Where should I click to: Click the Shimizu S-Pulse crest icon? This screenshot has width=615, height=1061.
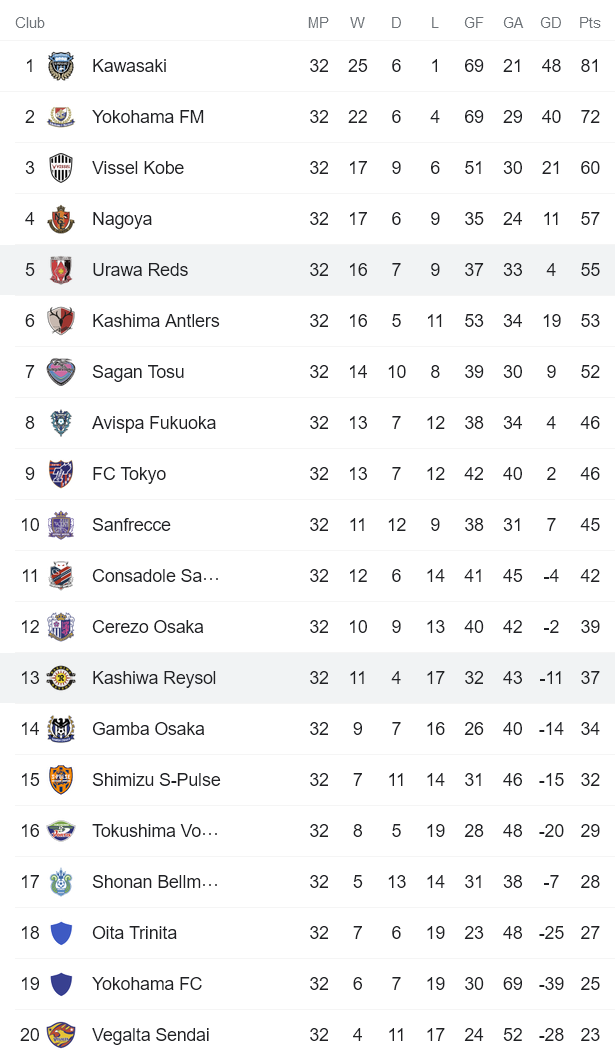tap(61, 779)
